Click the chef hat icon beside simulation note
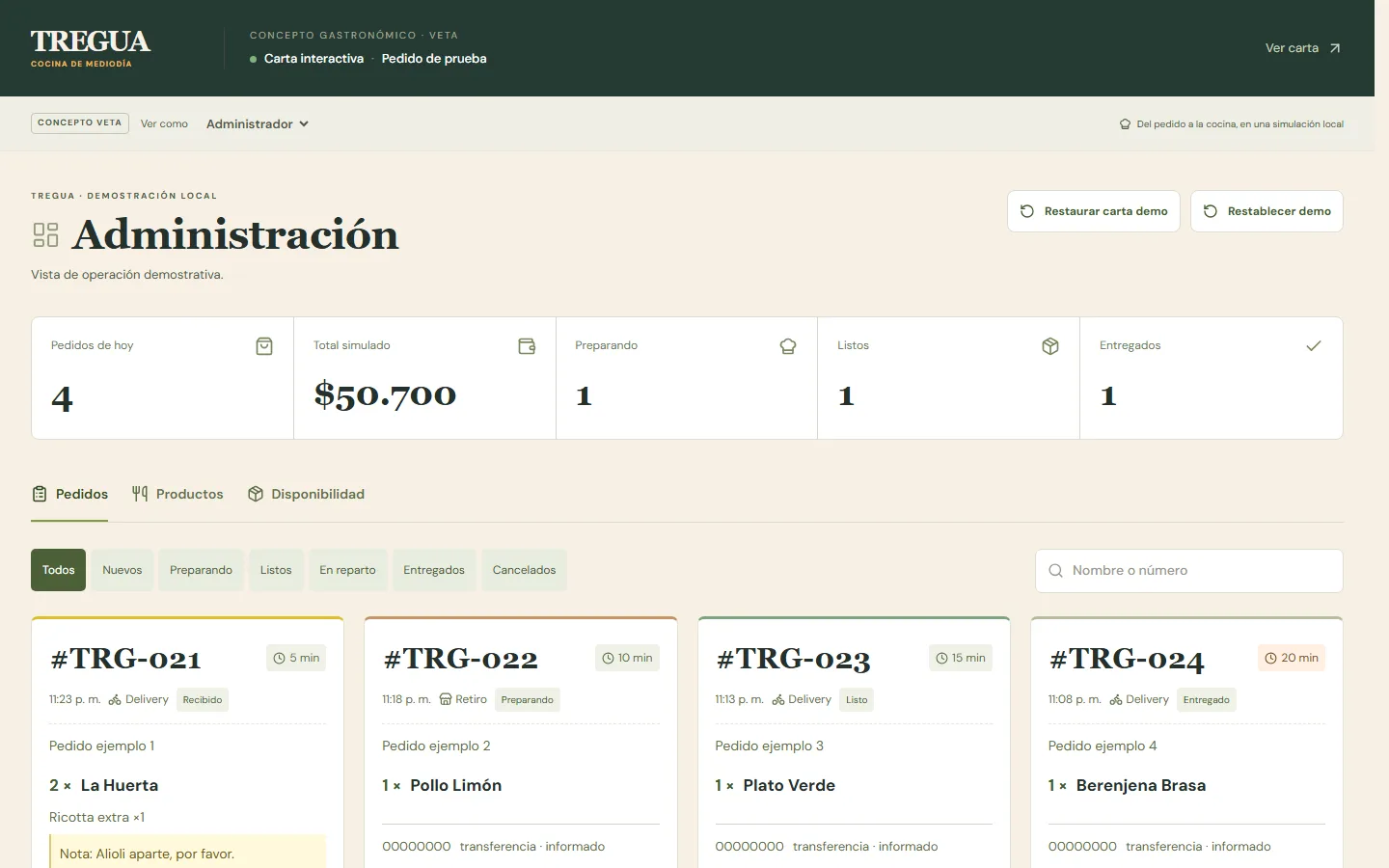The image size is (1389, 868). click(x=1125, y=124)
